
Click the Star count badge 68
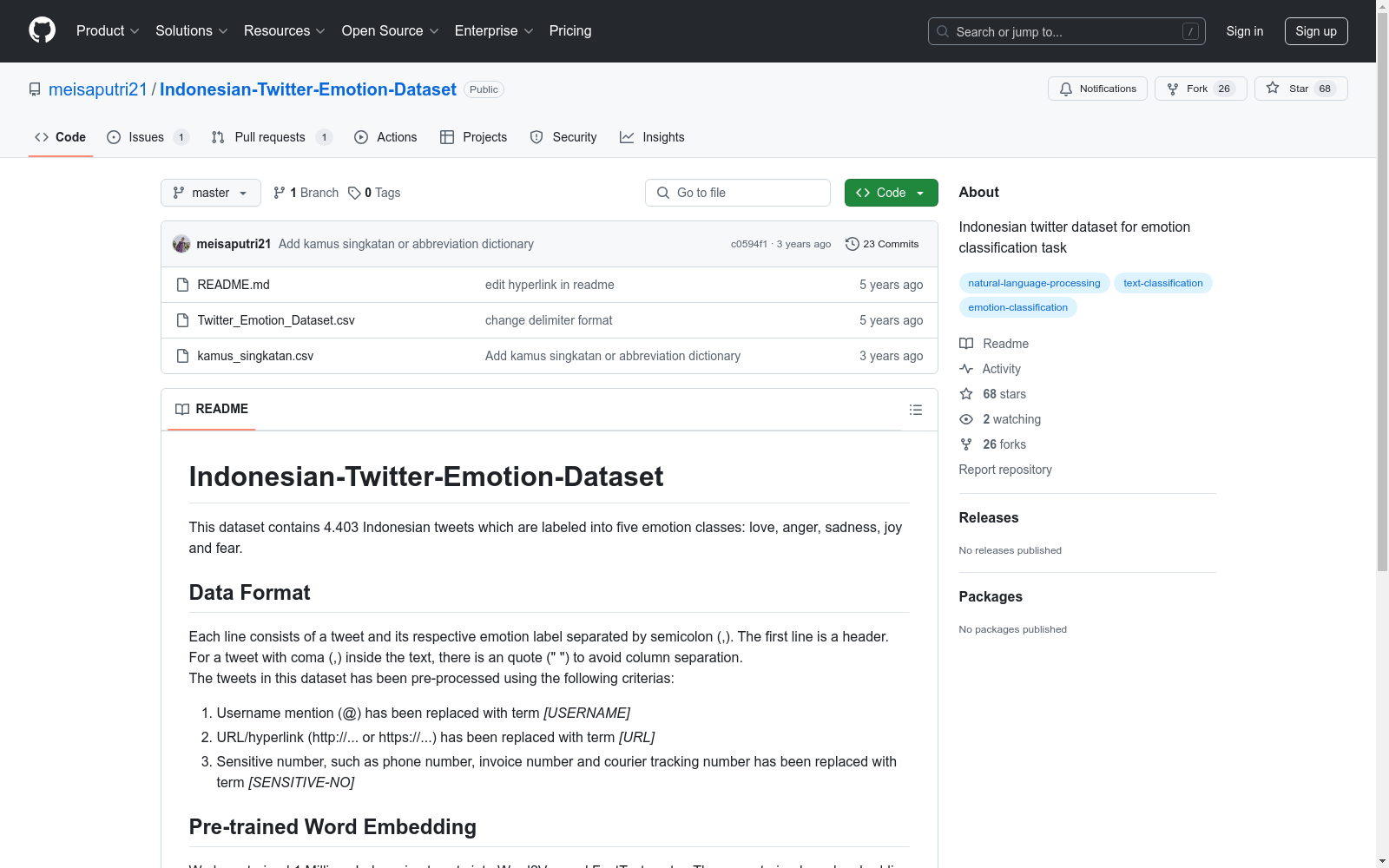1325,89
